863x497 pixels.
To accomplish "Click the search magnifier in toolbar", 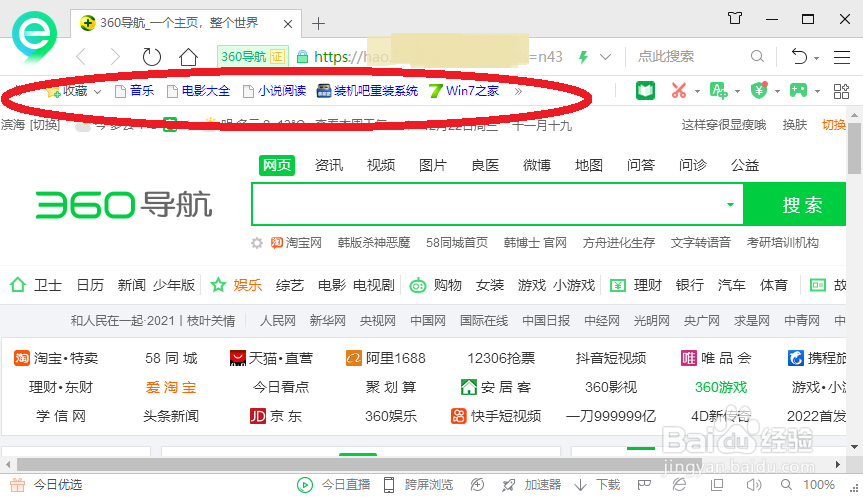I will pos(757,56).
